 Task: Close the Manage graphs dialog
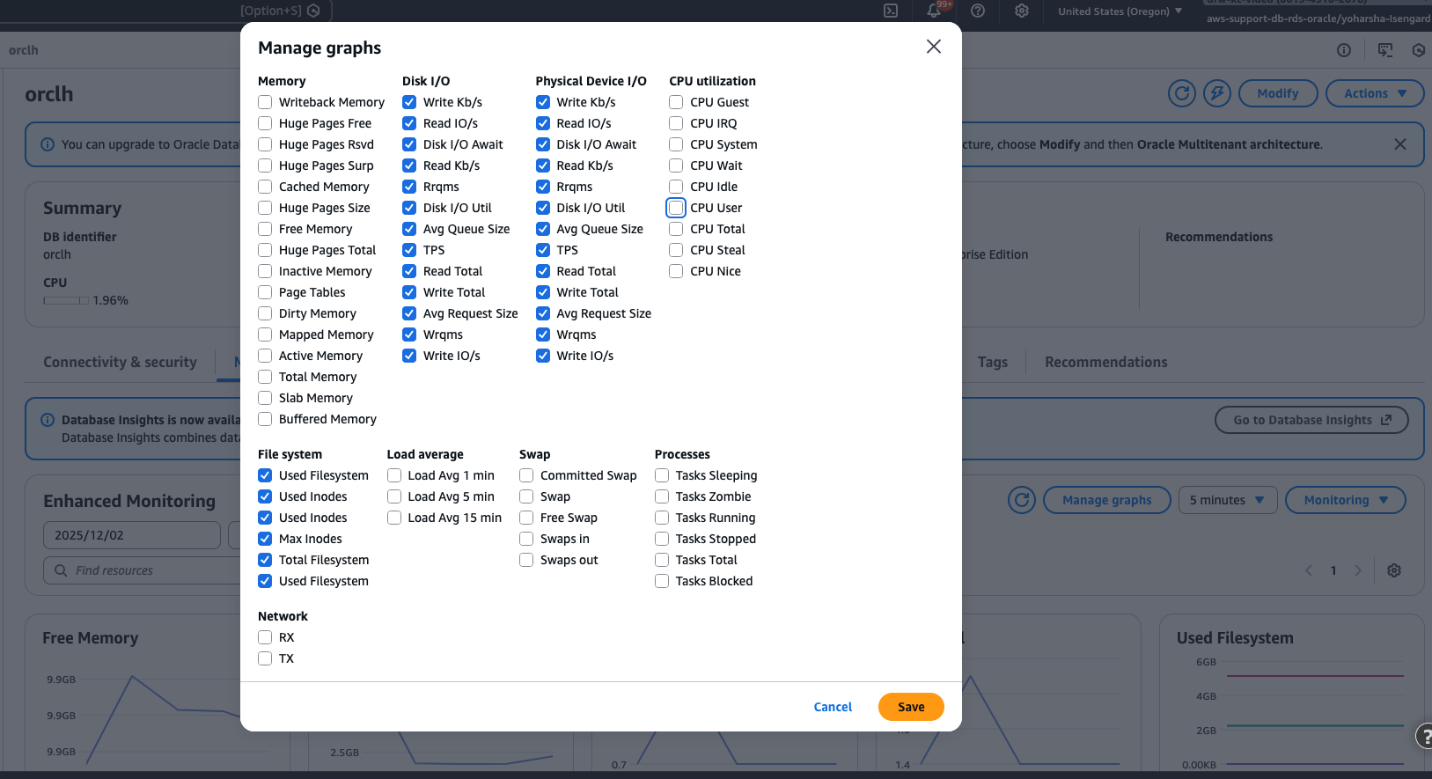[x=933, y=47]
